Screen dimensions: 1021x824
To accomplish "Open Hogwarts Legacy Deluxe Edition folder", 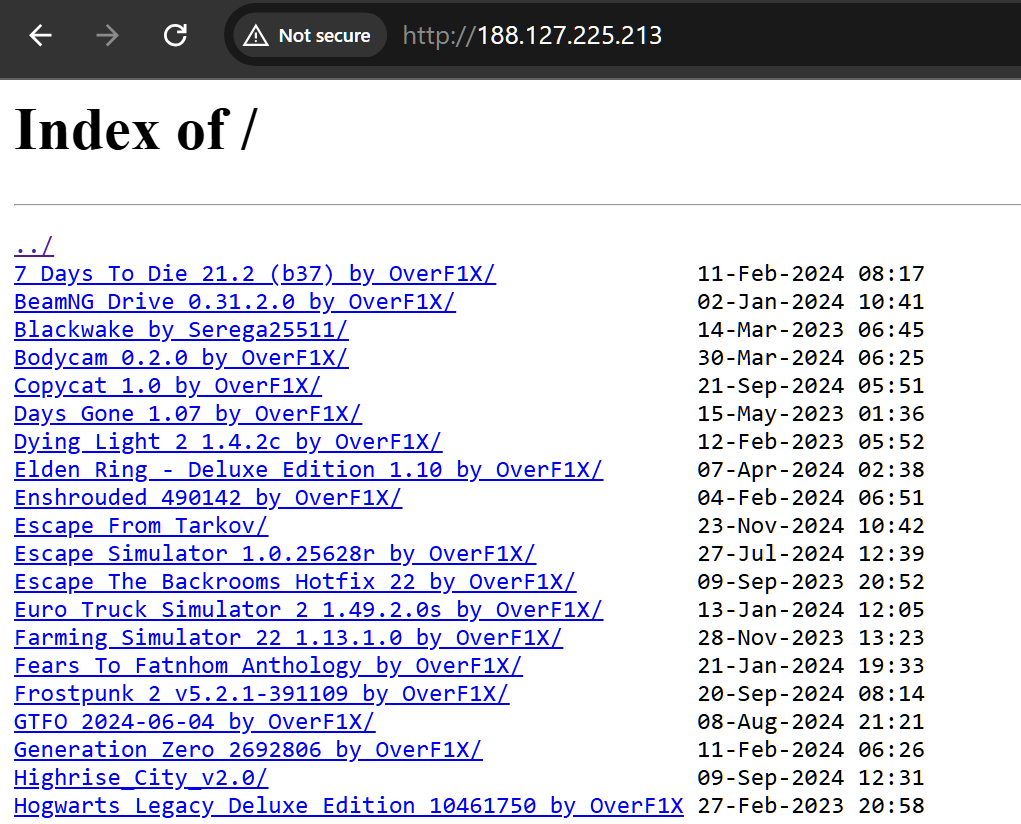I will (348, 806).
